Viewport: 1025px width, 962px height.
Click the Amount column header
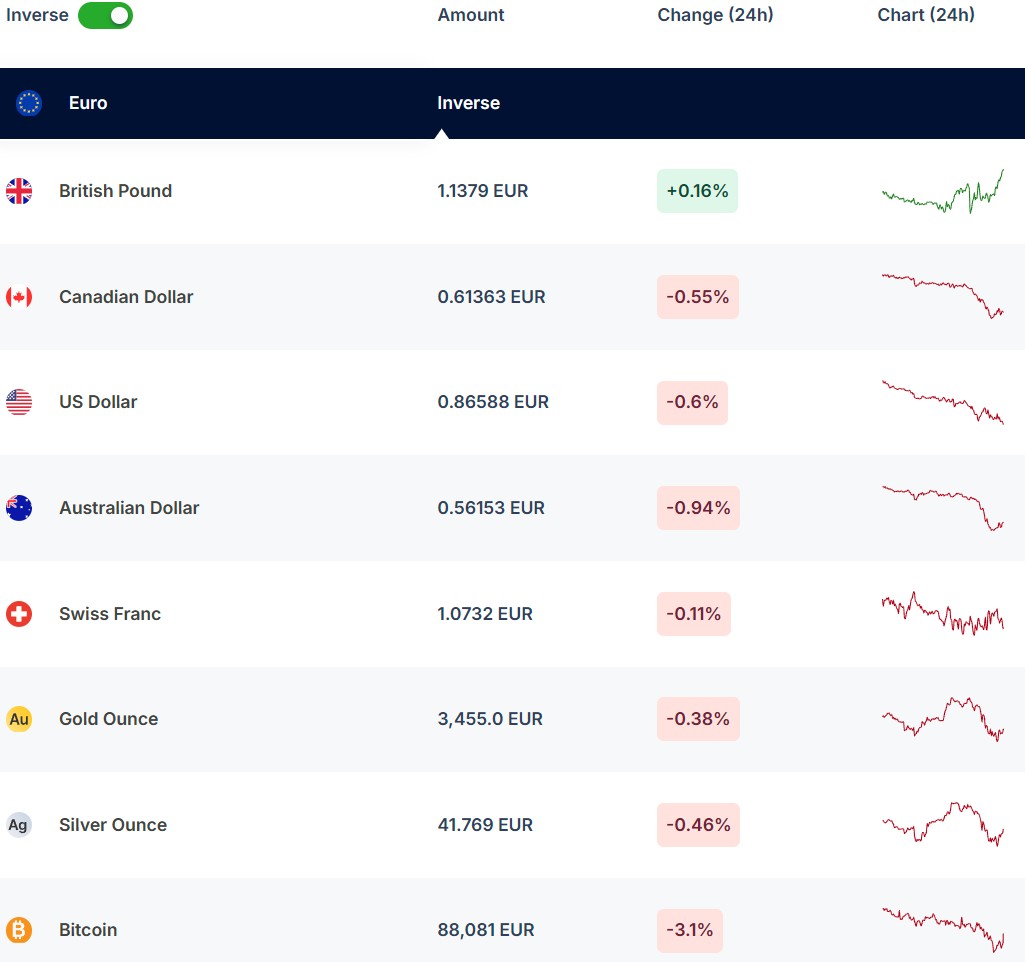coord(471,15)
